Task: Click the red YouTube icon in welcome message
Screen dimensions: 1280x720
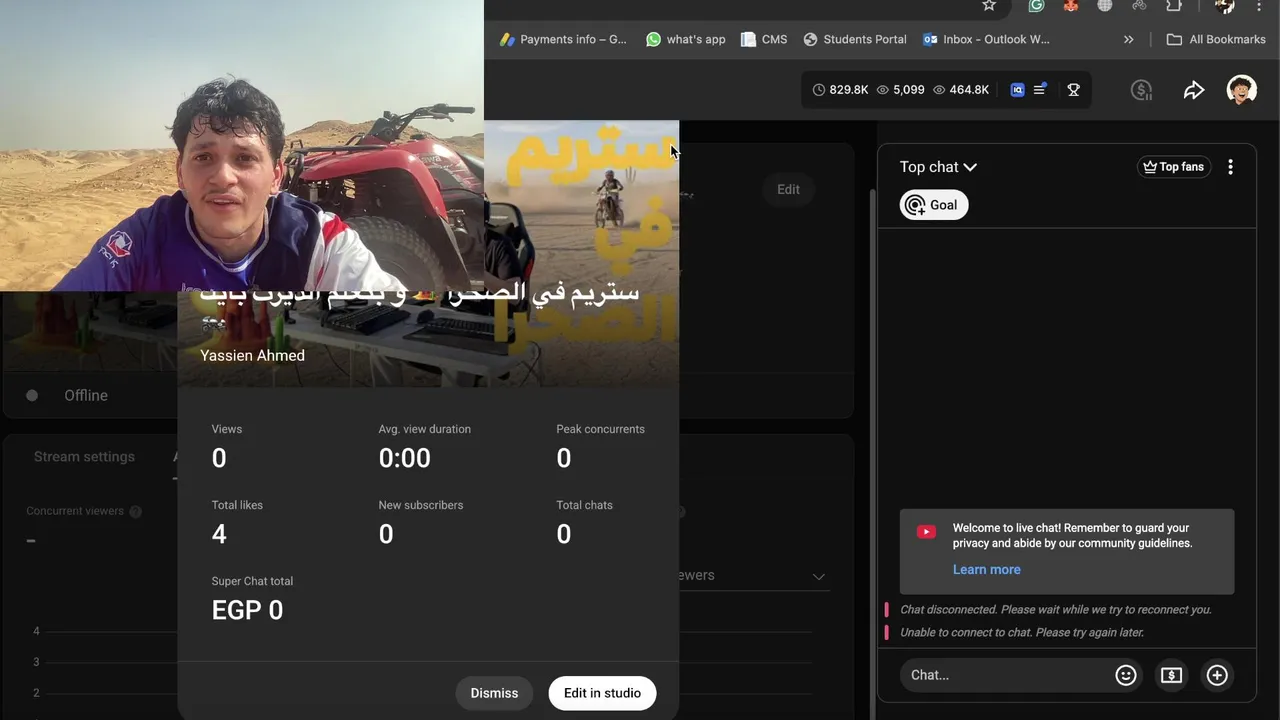Action: (927, 532)
